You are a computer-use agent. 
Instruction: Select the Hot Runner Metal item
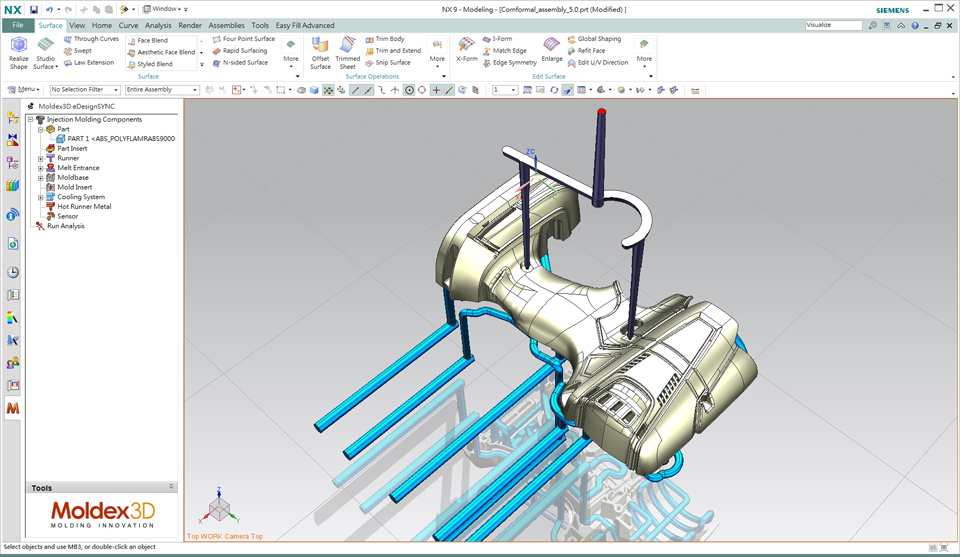[x=84, y=206]
